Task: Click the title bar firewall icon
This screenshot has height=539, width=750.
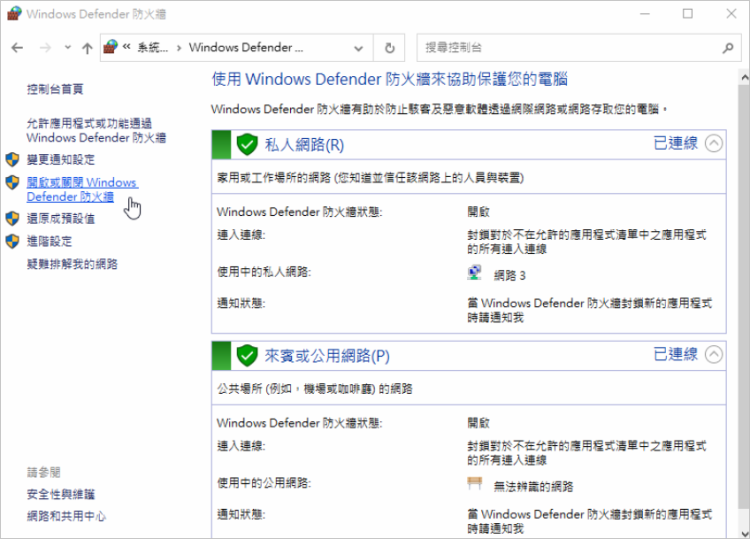Action: [x=14, y=13]
